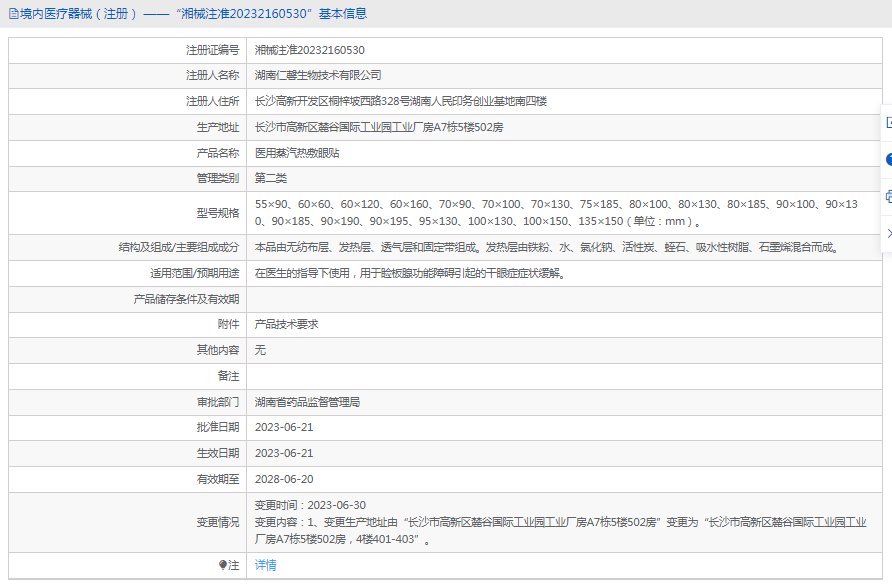Click the light bulb icon beside 注

[224, 565]
